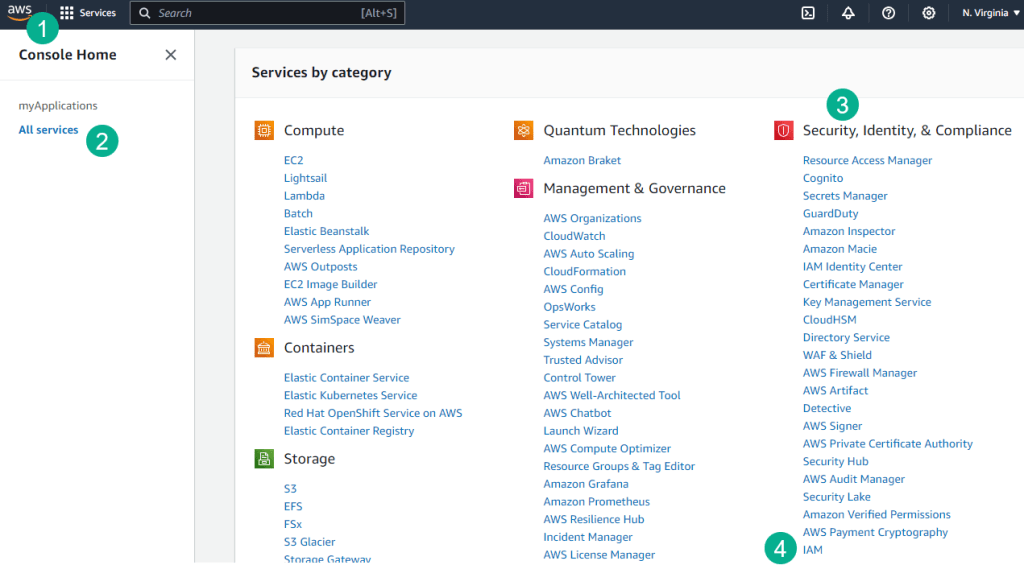The width and height of the screenshot is (1024, 565).
Task: Click the Security, Identity, & Compliance shield icon
Action: click(x=783, y=130)
